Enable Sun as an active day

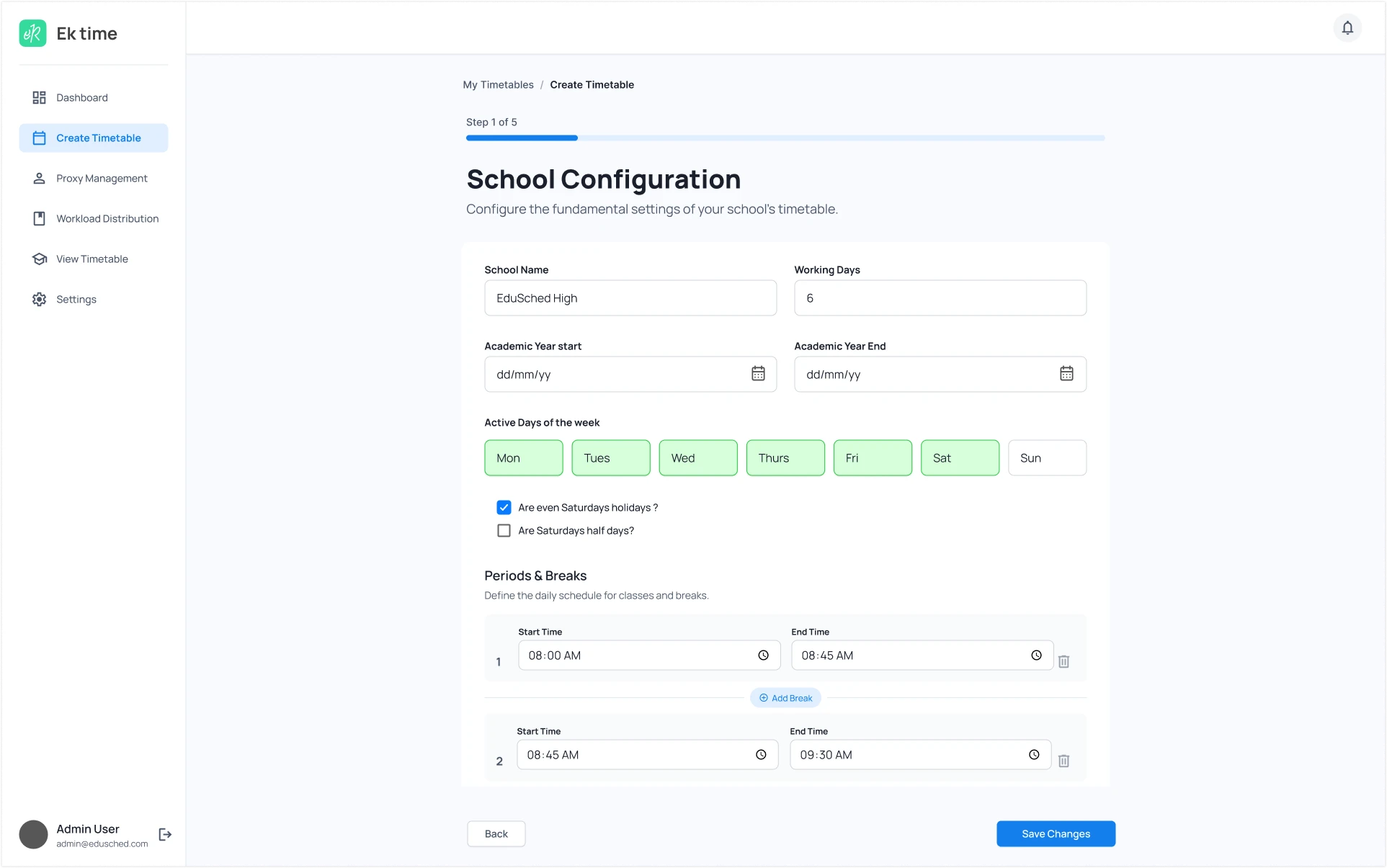point(1047,458)
